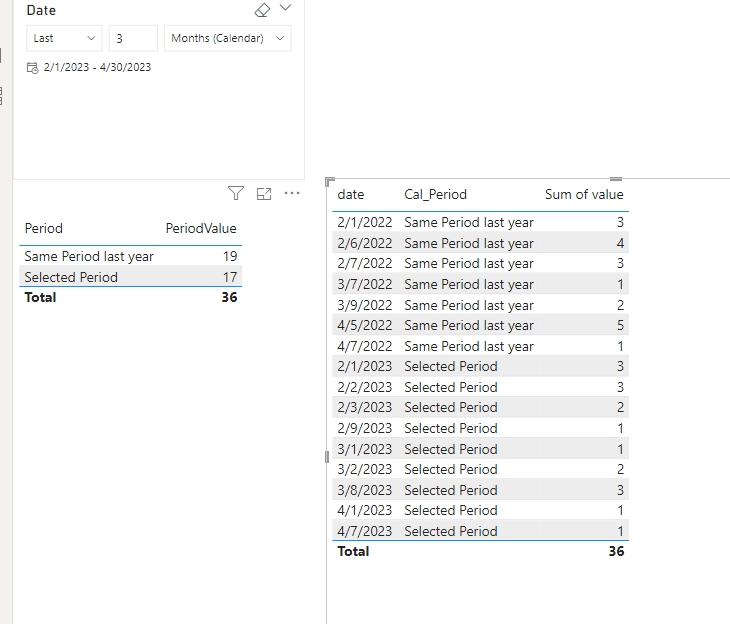The height and width of the screenshot is (624, 730).
Task: Click the value 4 in 2/6/2022 row
Action: pos(620,243)
